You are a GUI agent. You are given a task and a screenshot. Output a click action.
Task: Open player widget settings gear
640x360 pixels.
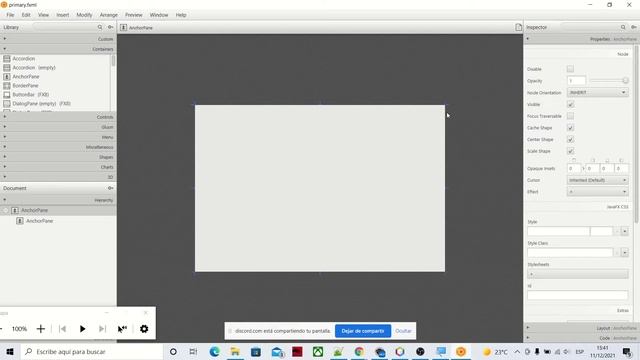[x=144, y=329]
